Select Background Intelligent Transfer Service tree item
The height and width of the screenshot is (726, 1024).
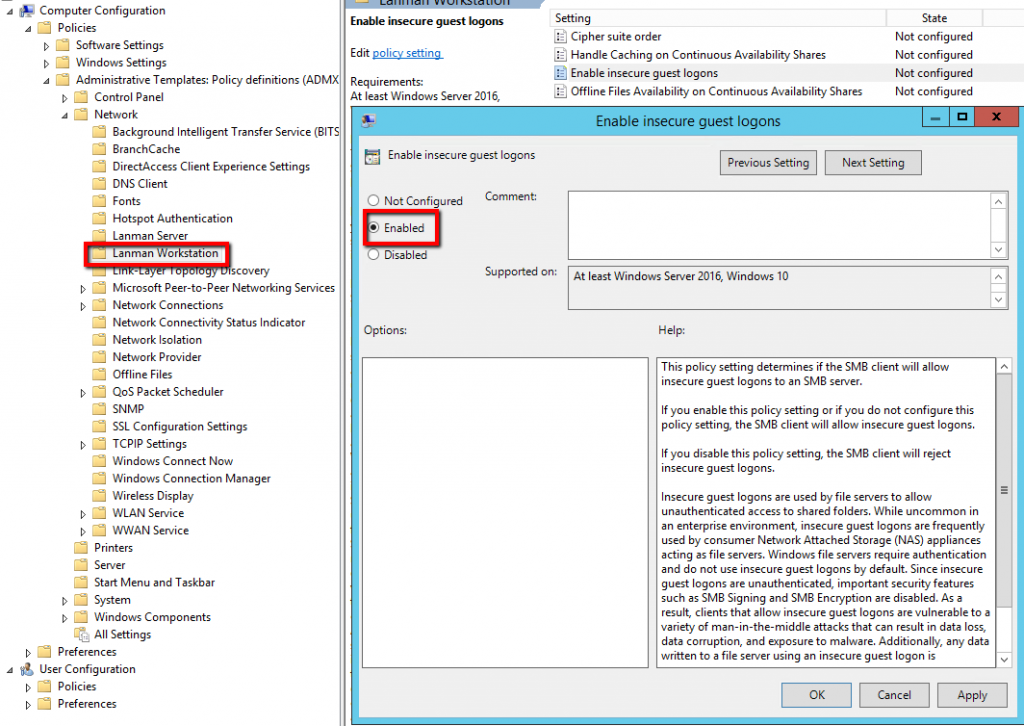coord(225,131)
